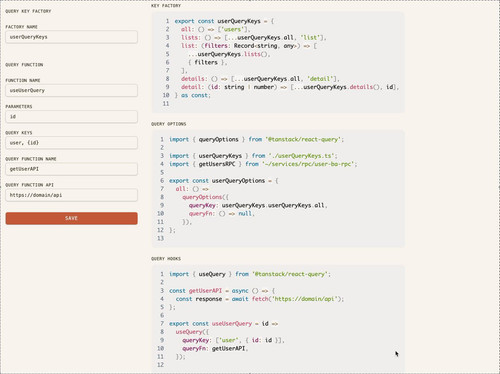This screenshot has width=500, height=374.
Task: Click the QUERY FUNCTION NAME label
Action: coord(31,159)
